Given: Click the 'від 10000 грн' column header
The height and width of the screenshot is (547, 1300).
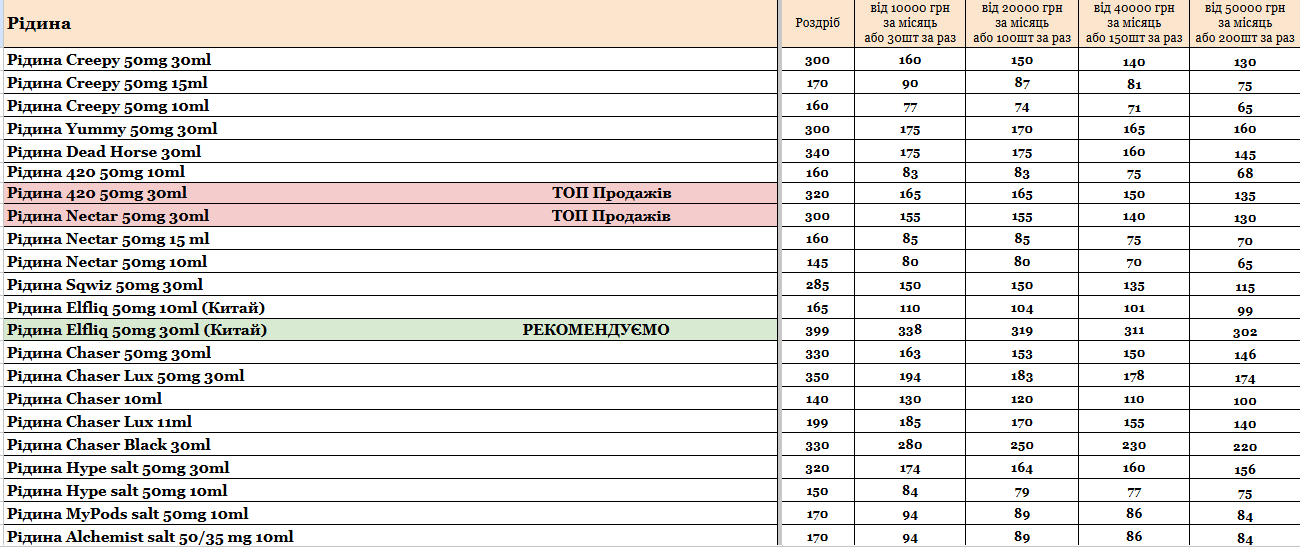Looking at the screenshot, I should point(910,23).
